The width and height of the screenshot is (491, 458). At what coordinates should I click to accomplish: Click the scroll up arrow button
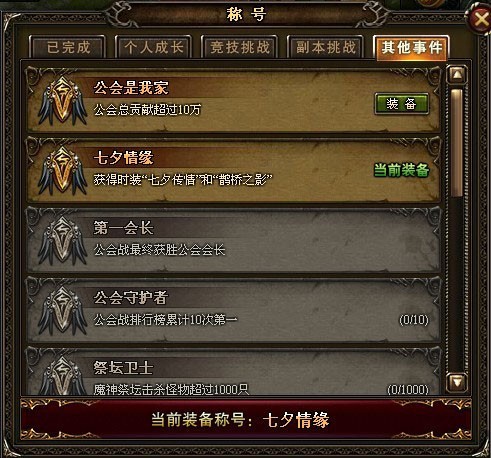[x=457, y=75]
